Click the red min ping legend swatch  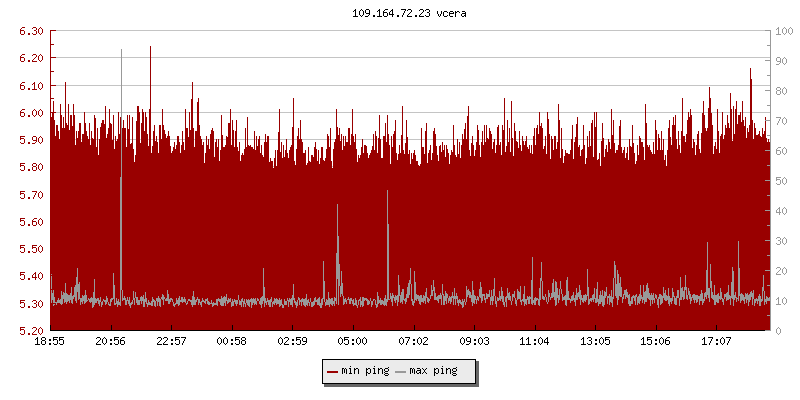coord(332,371)
